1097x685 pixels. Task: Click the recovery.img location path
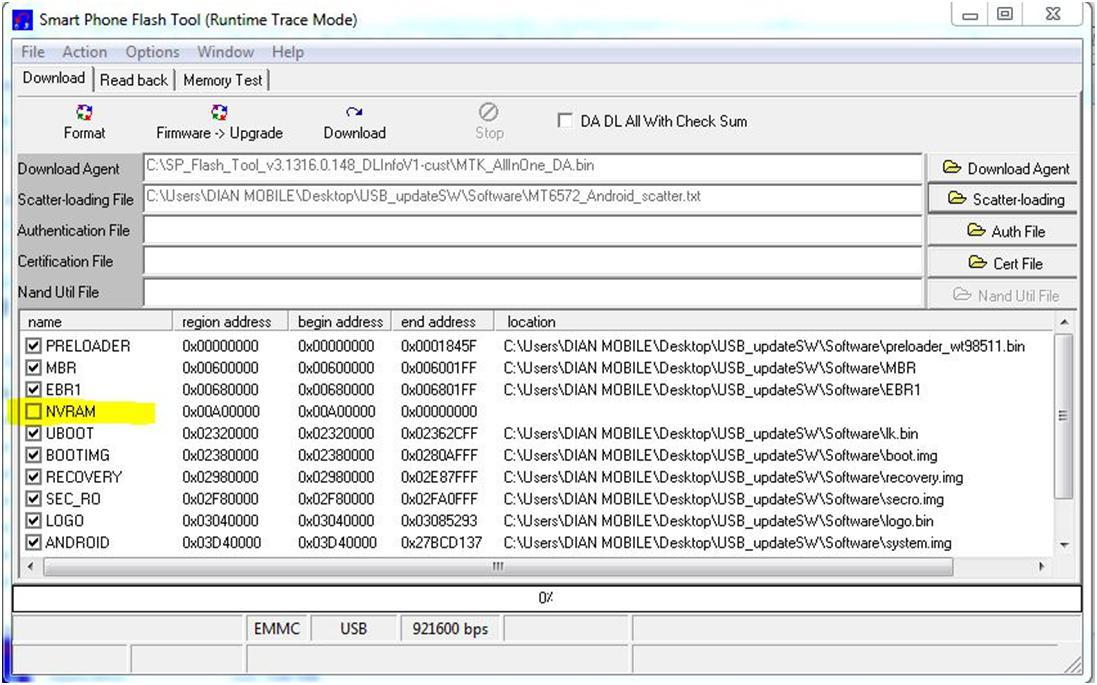click(x=733, y=477)
